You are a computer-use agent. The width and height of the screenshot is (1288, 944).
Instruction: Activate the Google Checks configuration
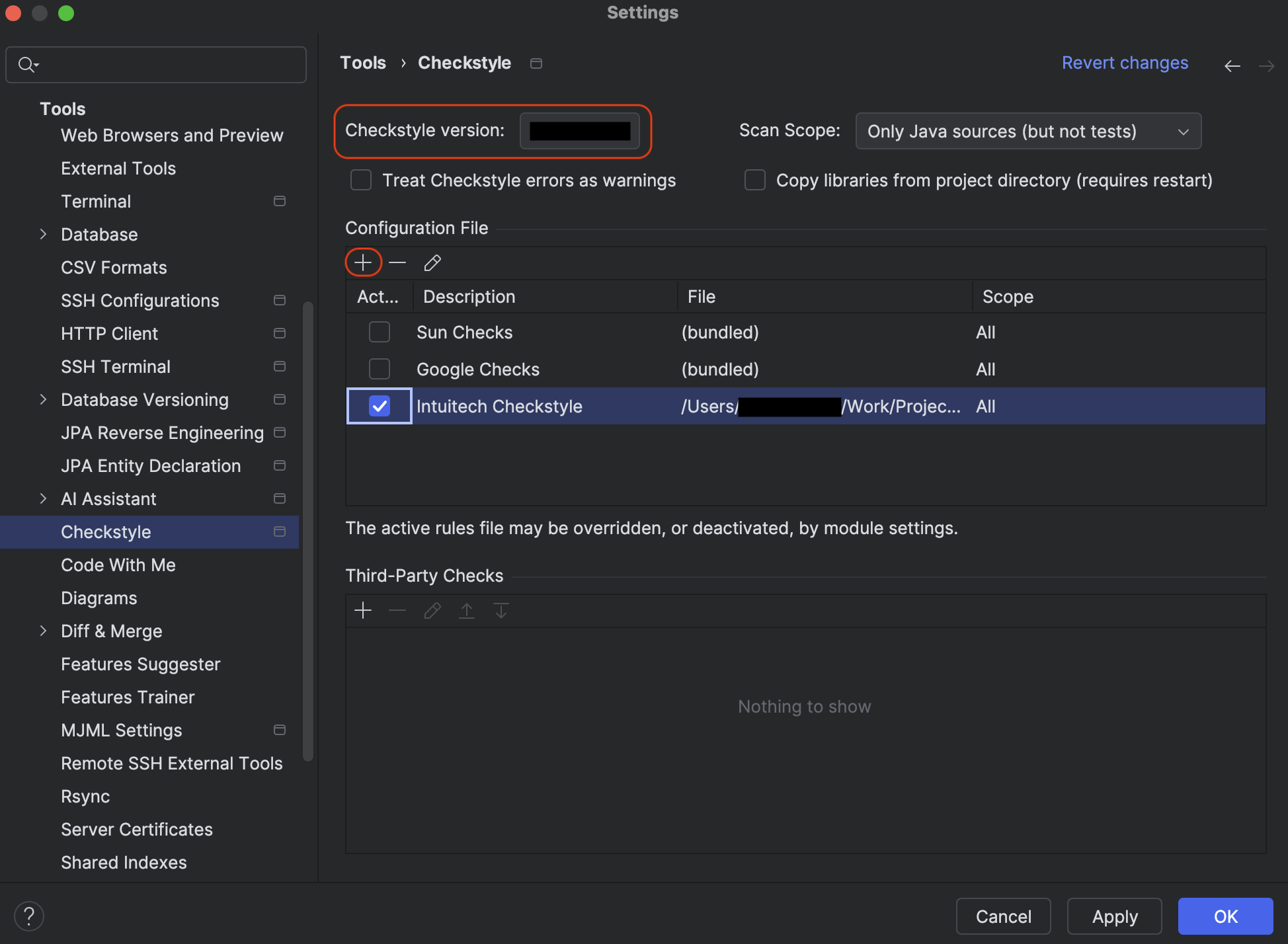tap(380, 369)
